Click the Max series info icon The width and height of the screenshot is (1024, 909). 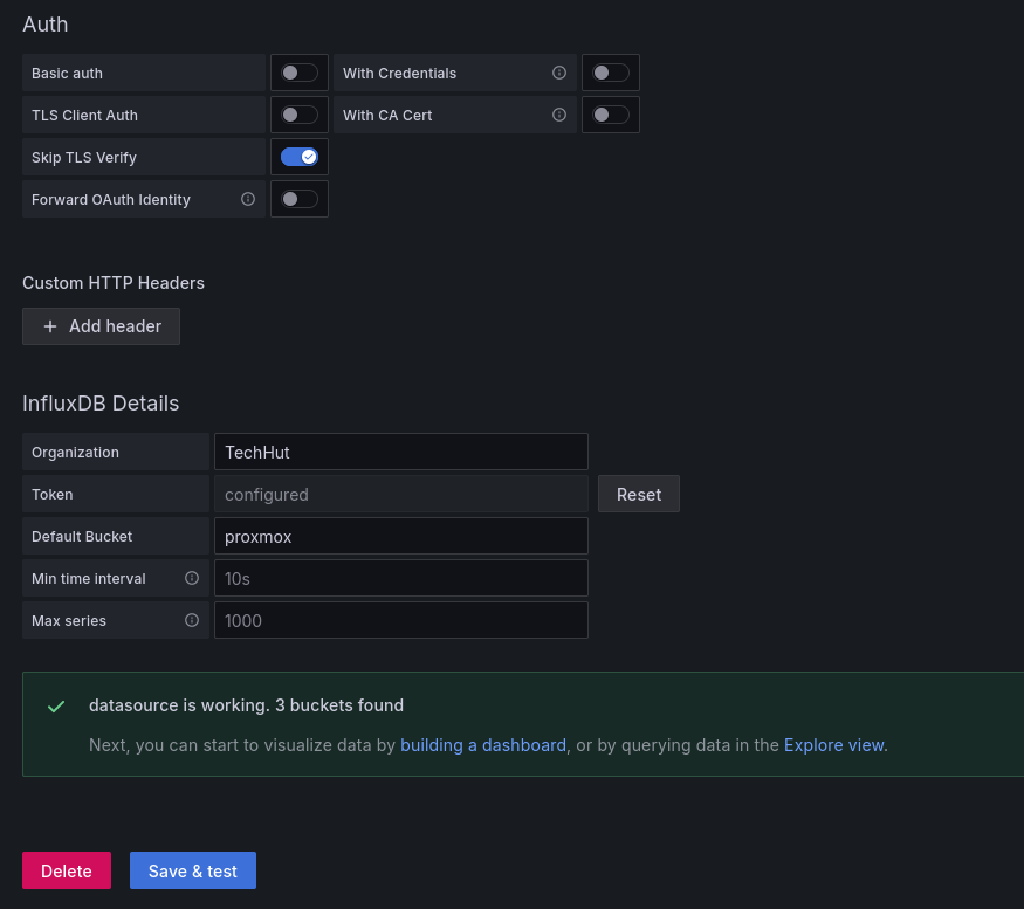pyautogui.click(x=193, y=620)
